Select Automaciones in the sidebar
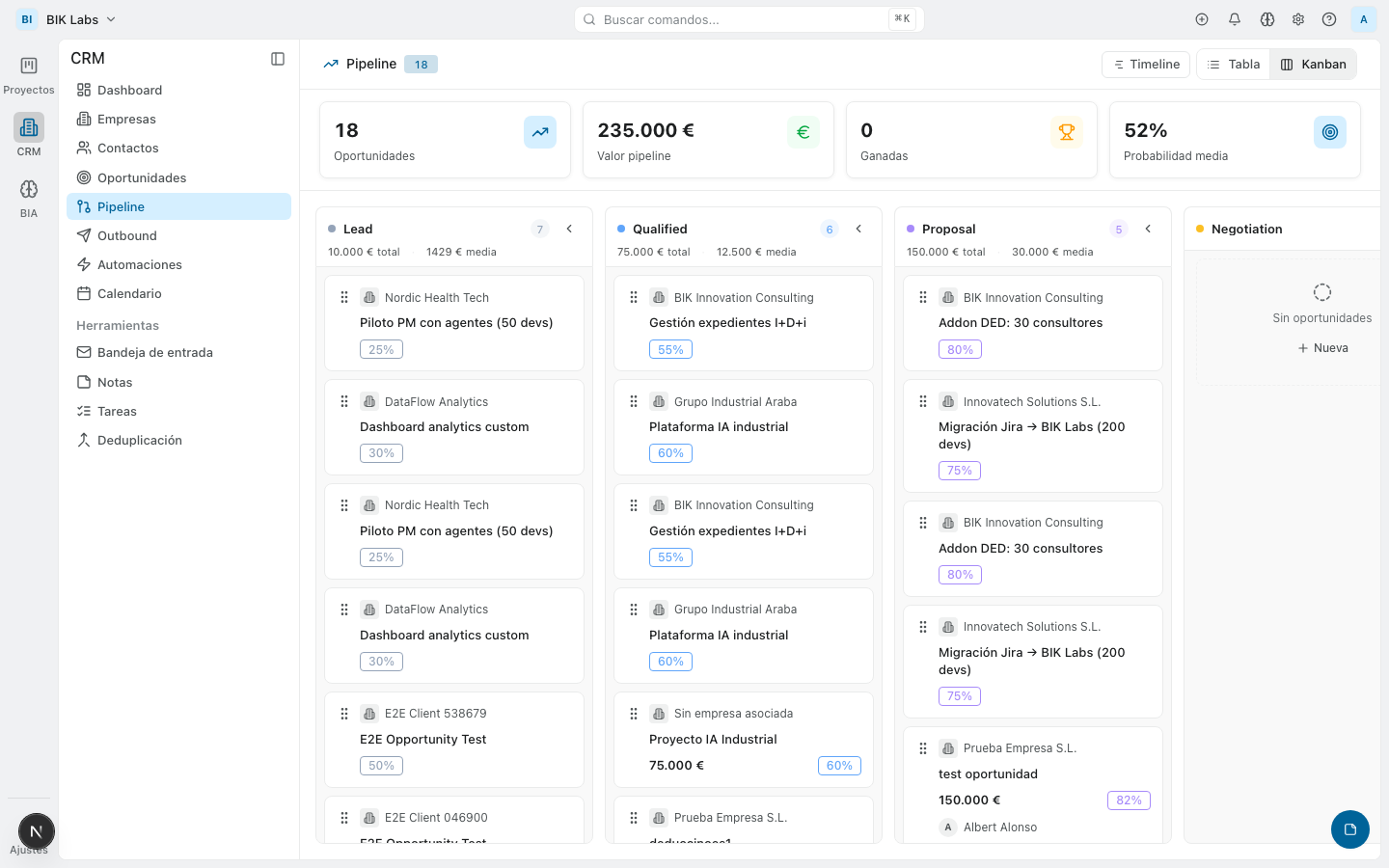This screenshot has width=1389, height=868. pos(140,264)
